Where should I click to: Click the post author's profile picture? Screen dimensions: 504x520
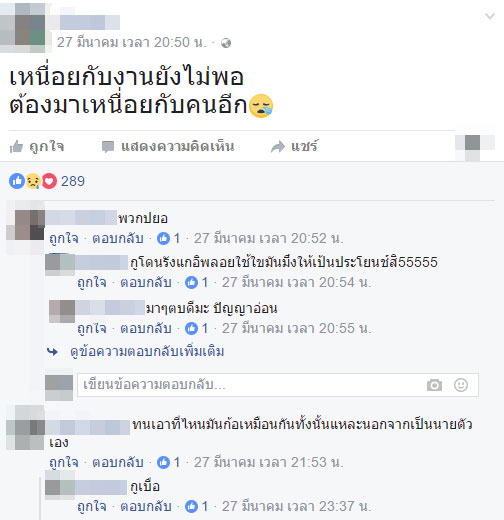pos(23,27)
